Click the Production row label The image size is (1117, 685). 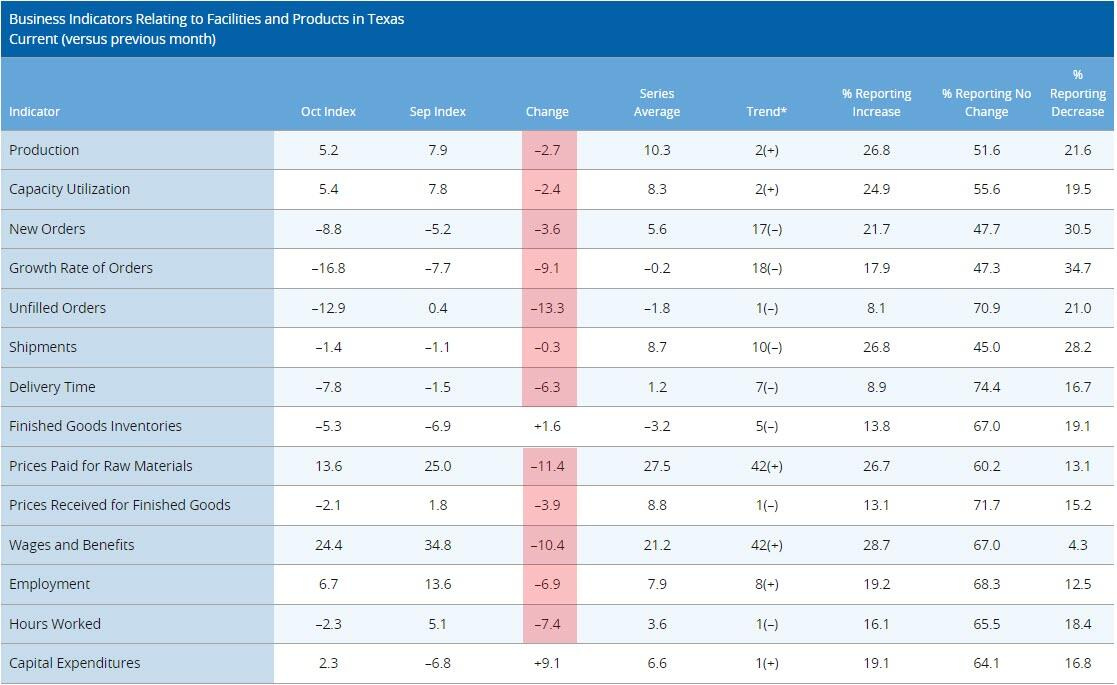click(x=44, y=150)
